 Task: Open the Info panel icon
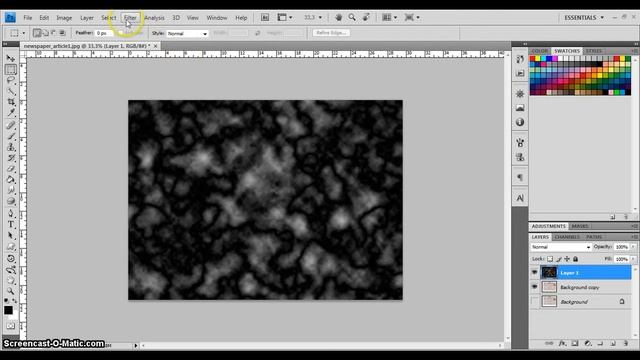tap(520, 122)
